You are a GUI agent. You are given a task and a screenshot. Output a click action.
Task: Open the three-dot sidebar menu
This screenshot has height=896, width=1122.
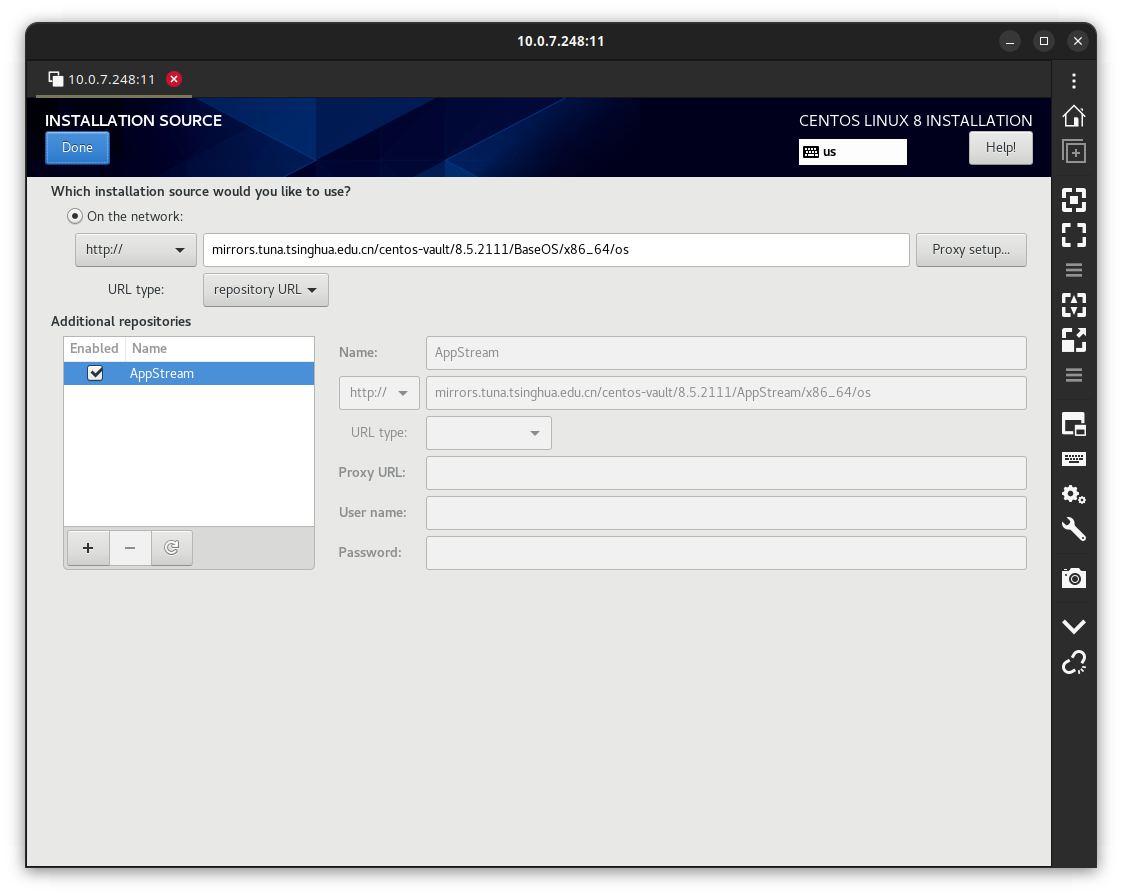click(x=1073, y=81)
